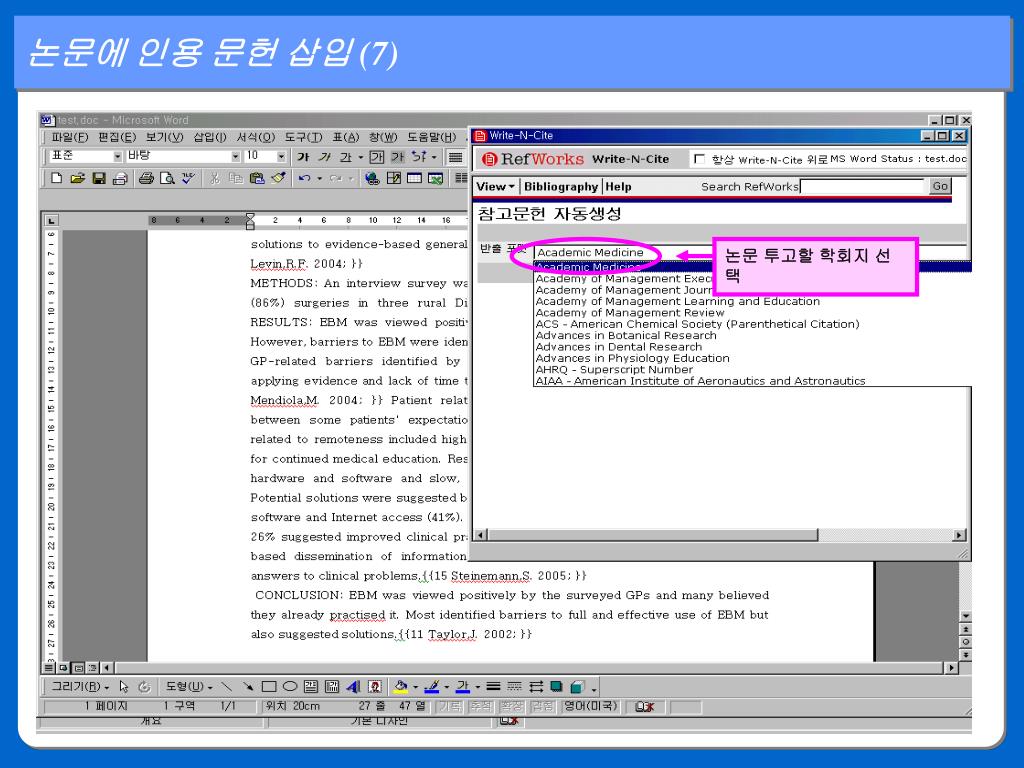Image resolution: width=1024 pixels, height=768 pixels.
Task: Select Advances in Dental Research style
Action: pyautogui.click(x=618, y=347)
